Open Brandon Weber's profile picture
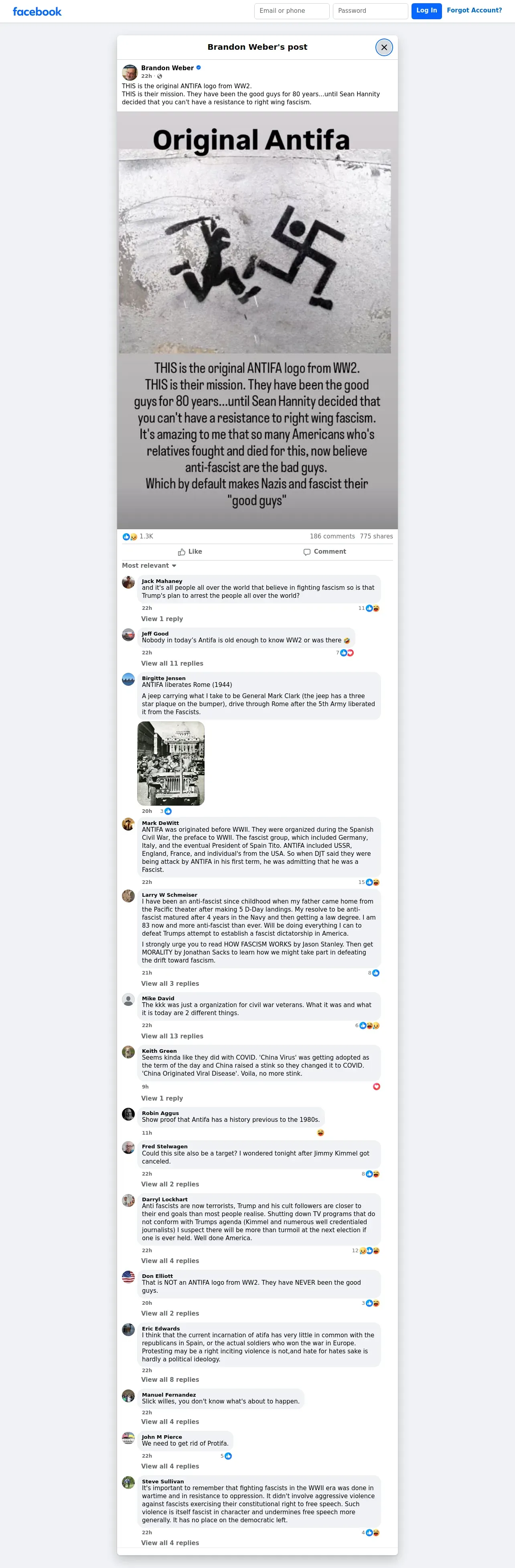The height and width of the screenshot is (1568, 515). coord(130,73)
